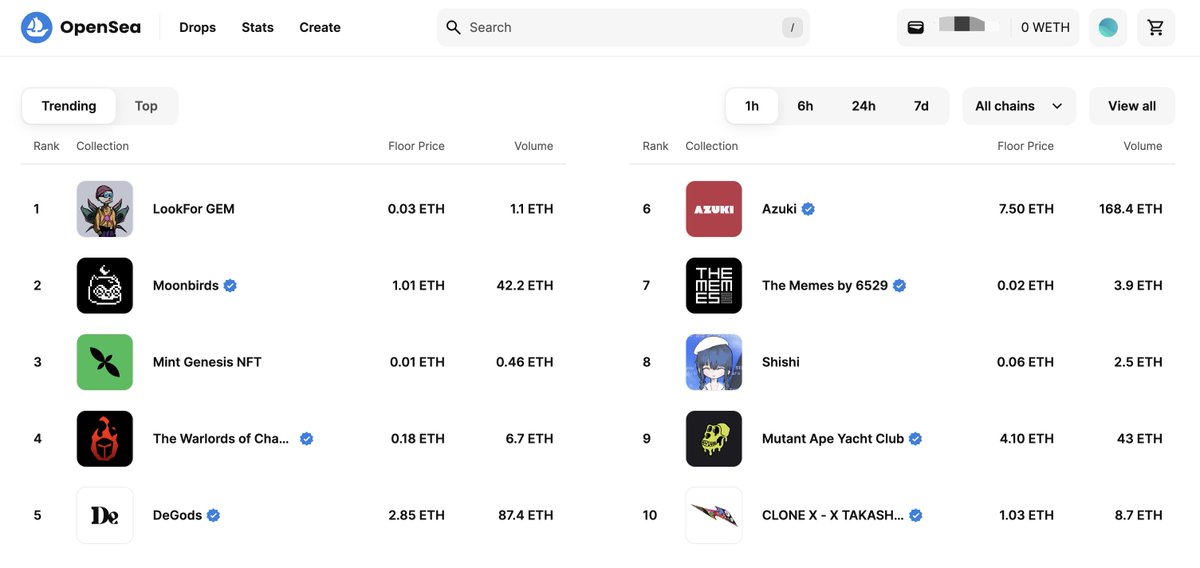This screenshot has width=1200, height=568.
Task: Click Warlords volume 6.7 ETH
Action: click(x=530, y=439)
